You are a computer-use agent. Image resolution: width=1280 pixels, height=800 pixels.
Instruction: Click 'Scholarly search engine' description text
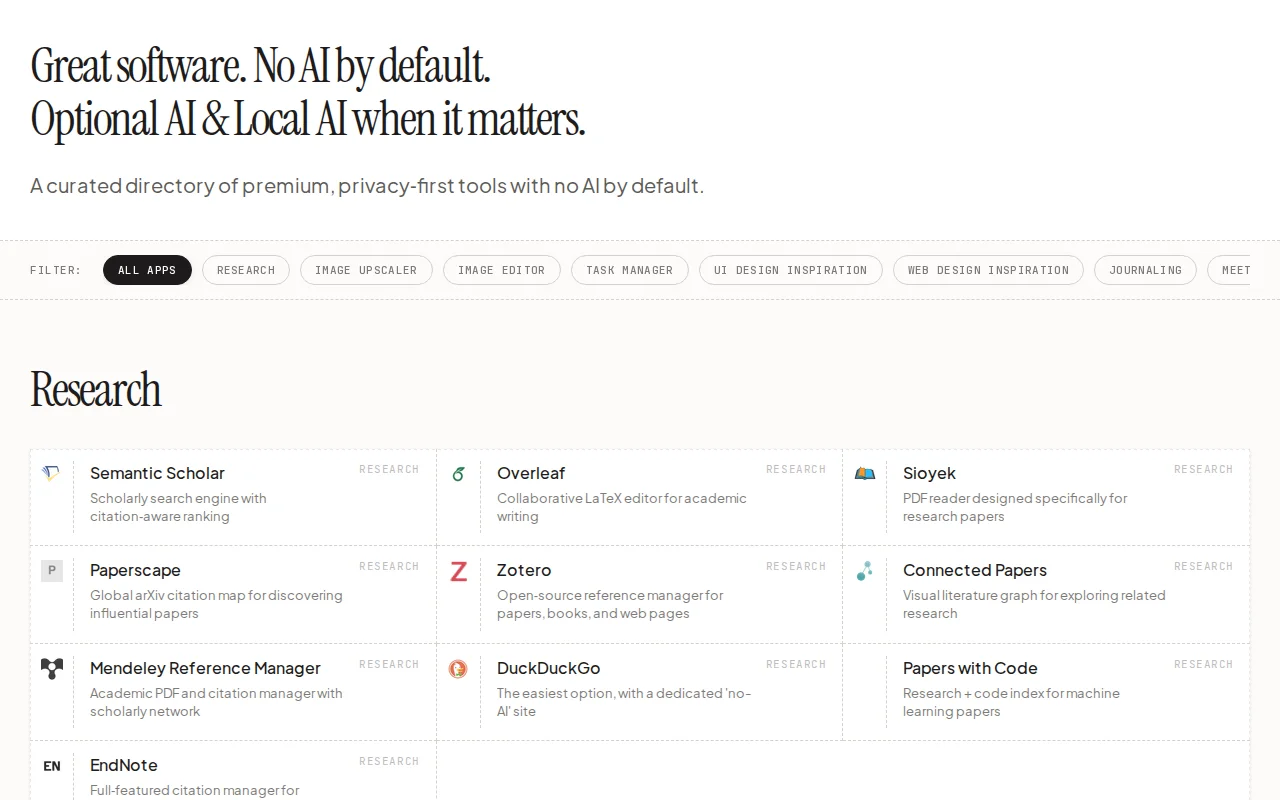coord(178,507)
